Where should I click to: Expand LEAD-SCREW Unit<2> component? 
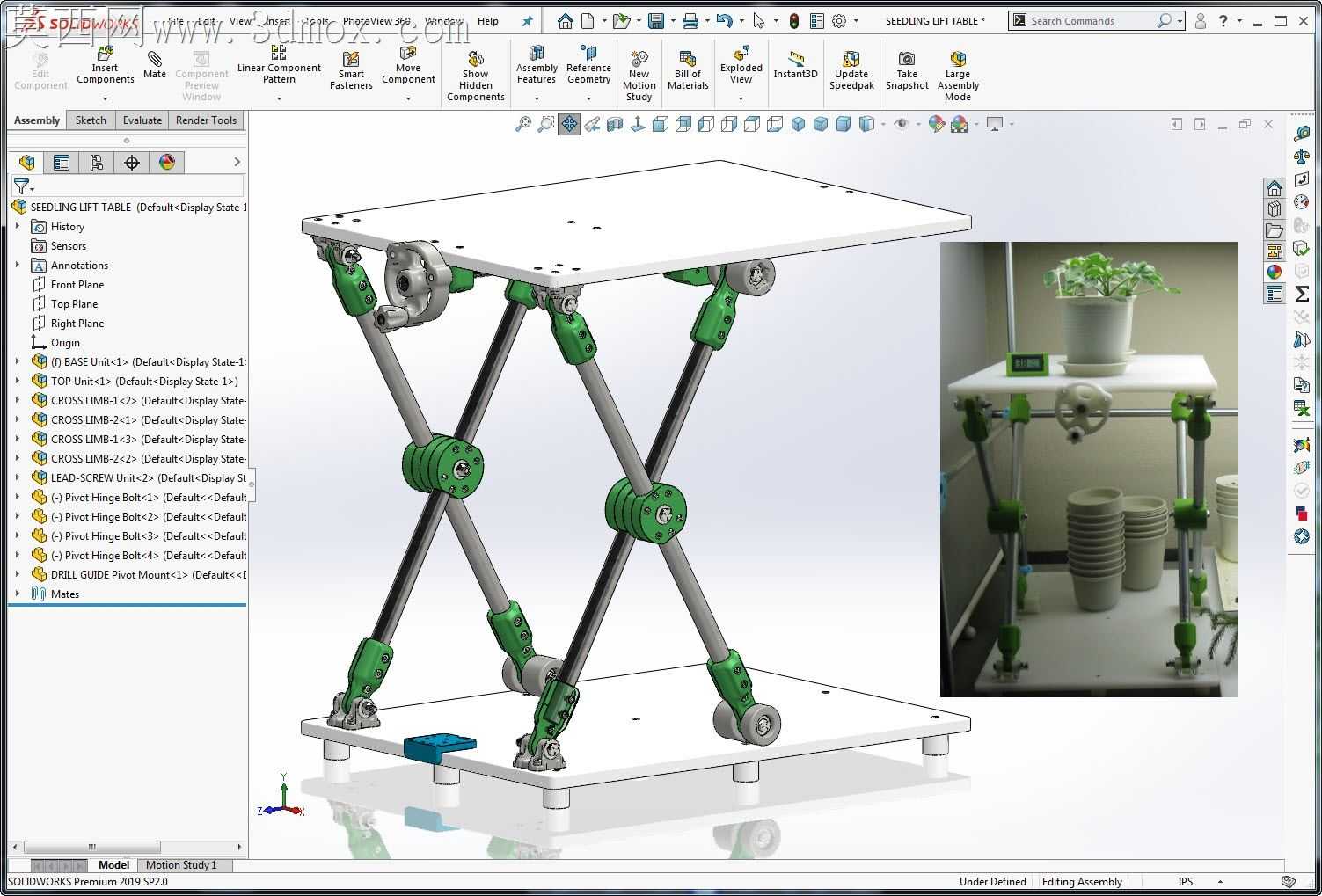pyautogui.click(x=18, y=478)
